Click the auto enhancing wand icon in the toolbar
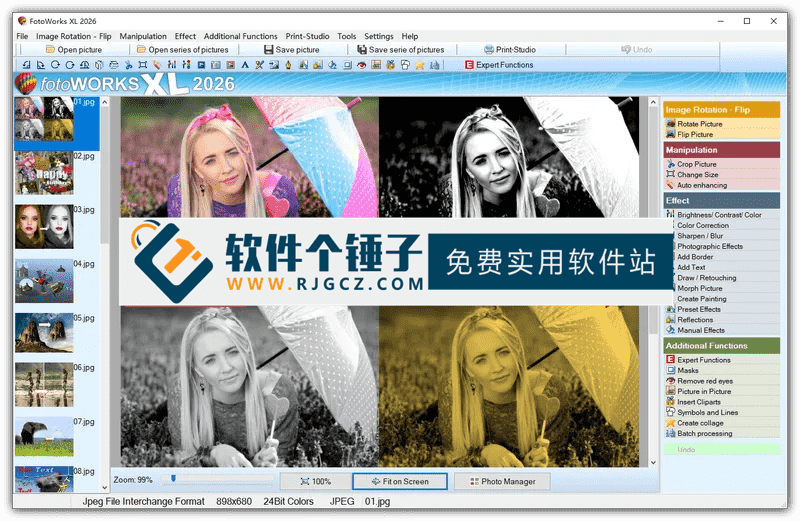 (157, 65)
